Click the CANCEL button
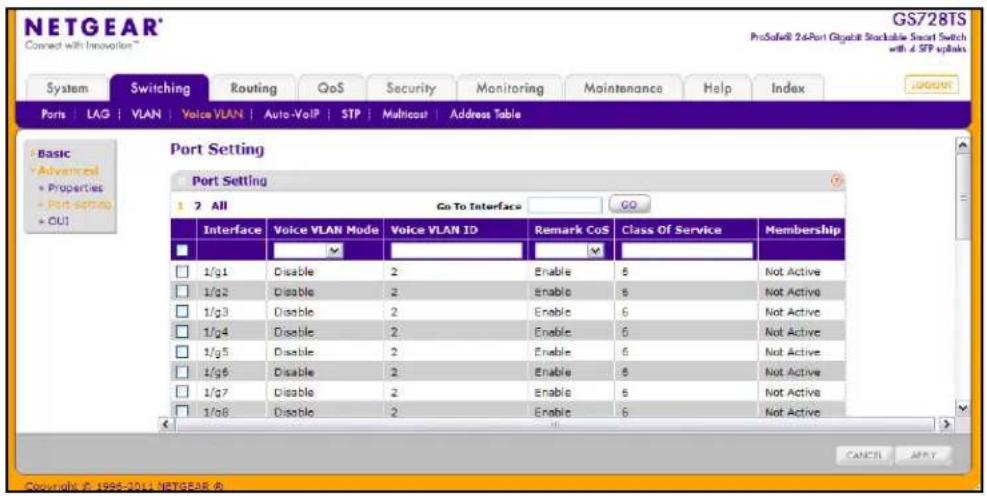This screenshot has width=987, height=496. click(864, 455)
